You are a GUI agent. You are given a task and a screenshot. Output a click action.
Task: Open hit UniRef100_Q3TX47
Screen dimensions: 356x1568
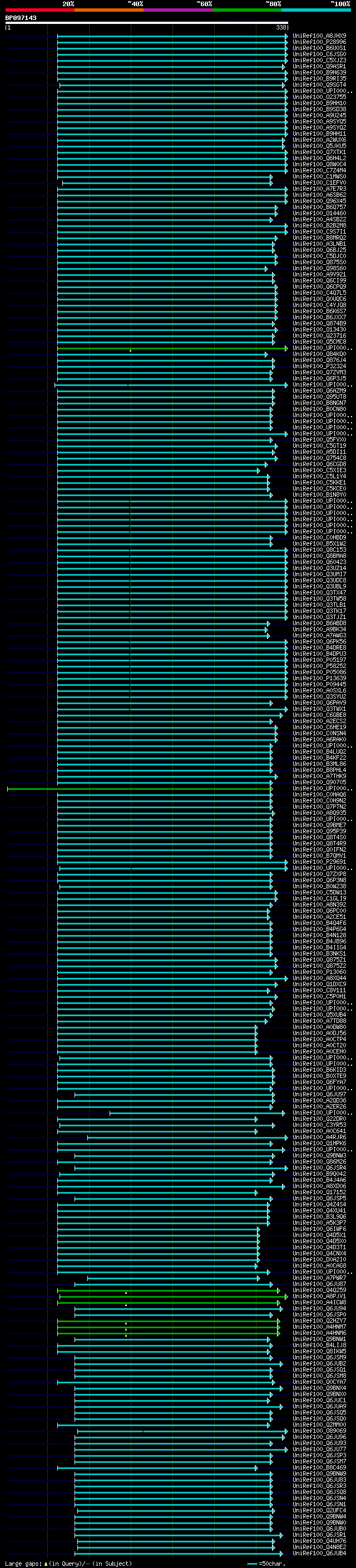[319, 593]
